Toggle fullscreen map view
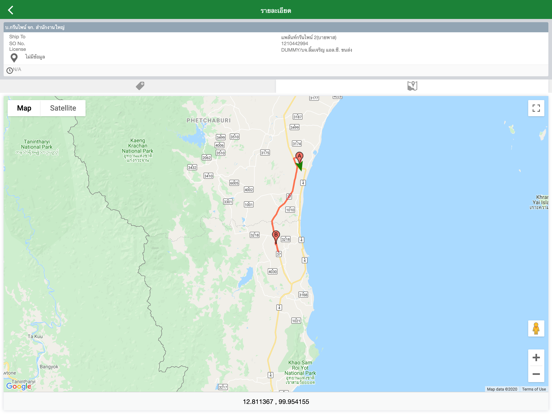Screen dimensions: 552x414 536,108
